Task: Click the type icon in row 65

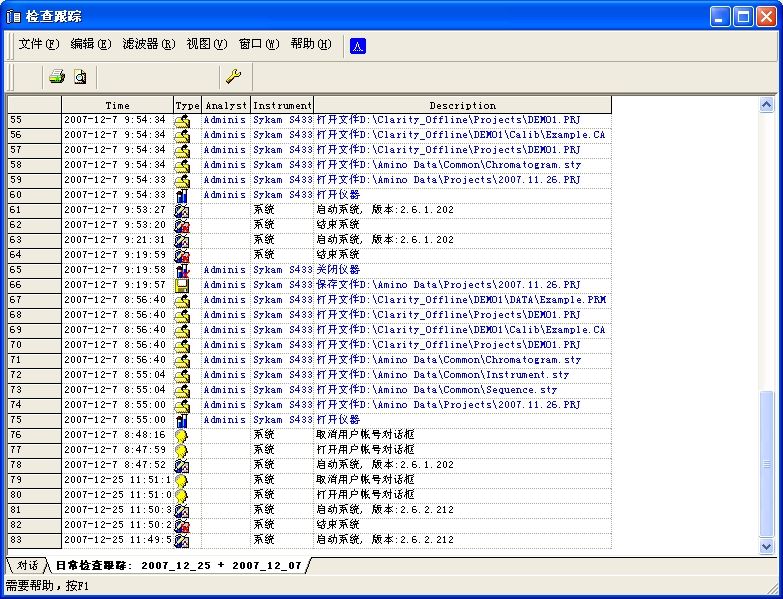Action: [x=182, y=270]
